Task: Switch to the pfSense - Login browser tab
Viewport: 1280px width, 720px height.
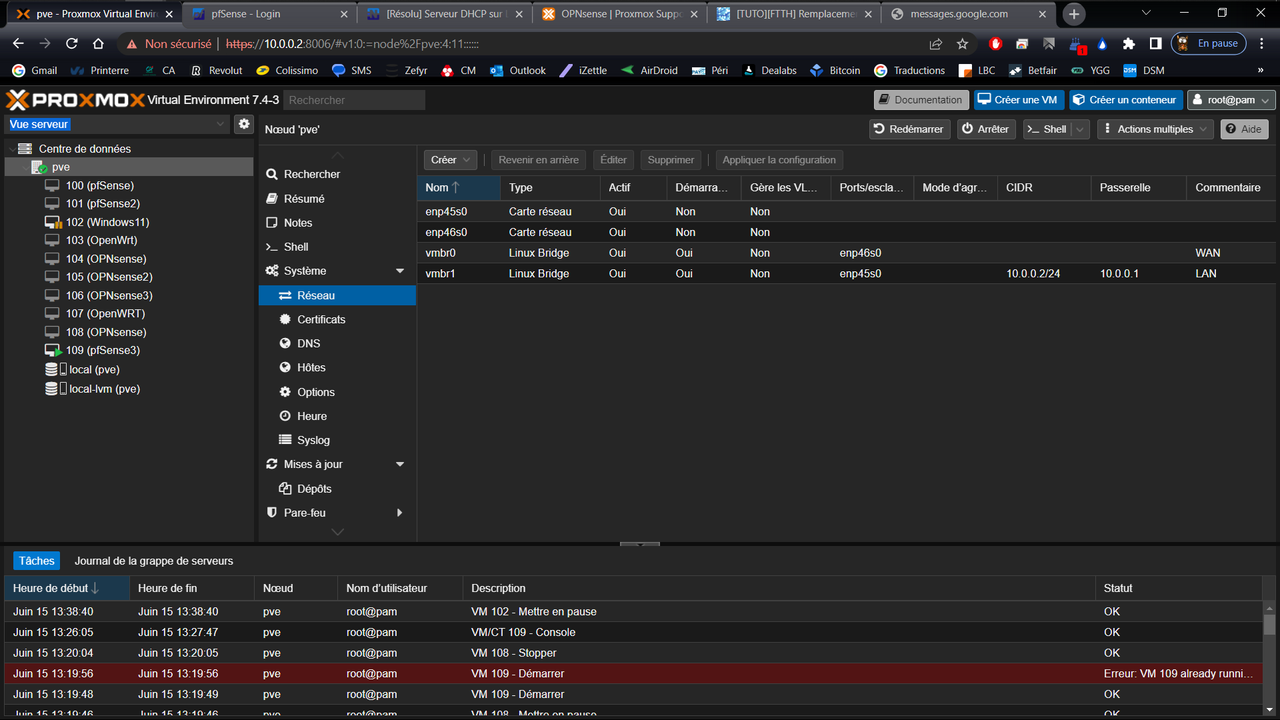Action: pos(269,14)
